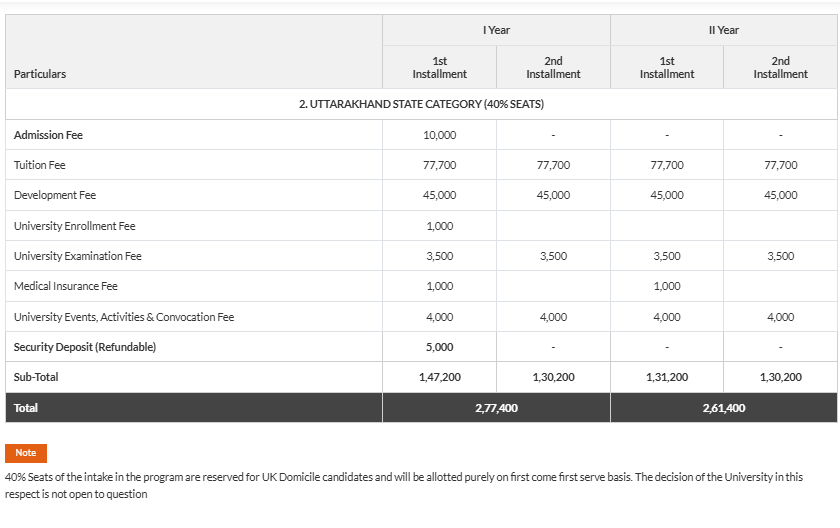Select the Security Deposit (Refundable) label

(85, 347)
